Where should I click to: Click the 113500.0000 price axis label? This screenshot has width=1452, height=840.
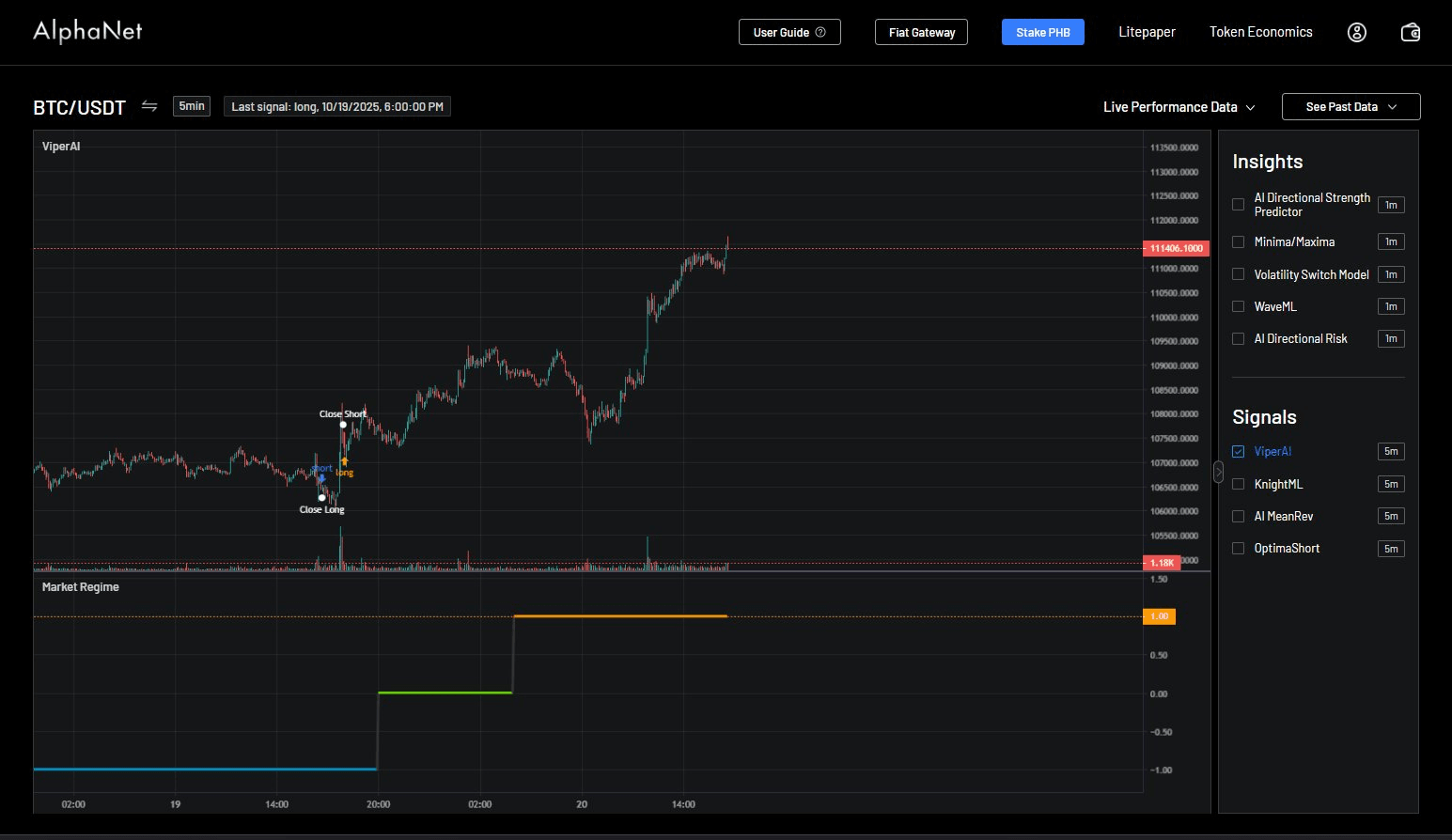point(1174,148)
